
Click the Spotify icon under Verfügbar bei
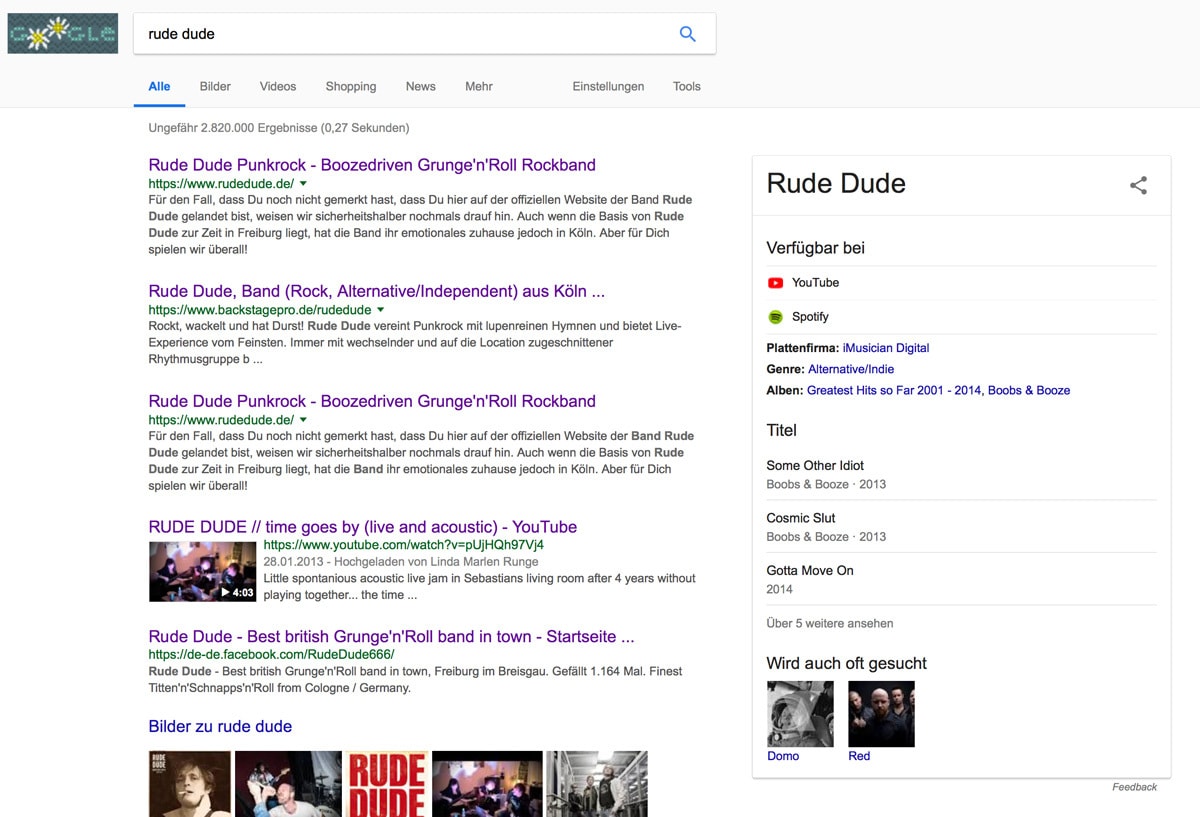775,317
